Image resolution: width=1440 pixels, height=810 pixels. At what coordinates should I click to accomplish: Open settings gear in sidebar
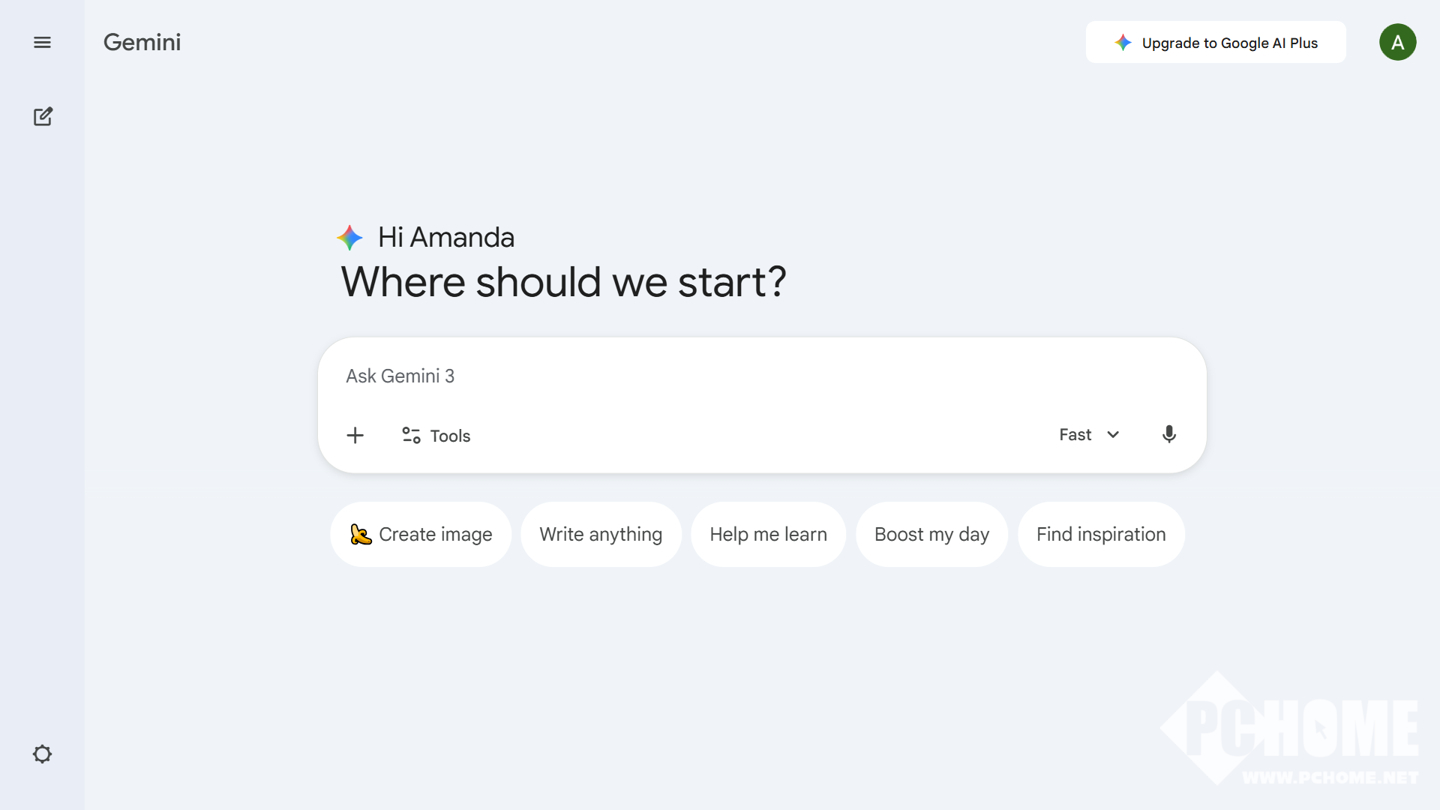(42, 754)
